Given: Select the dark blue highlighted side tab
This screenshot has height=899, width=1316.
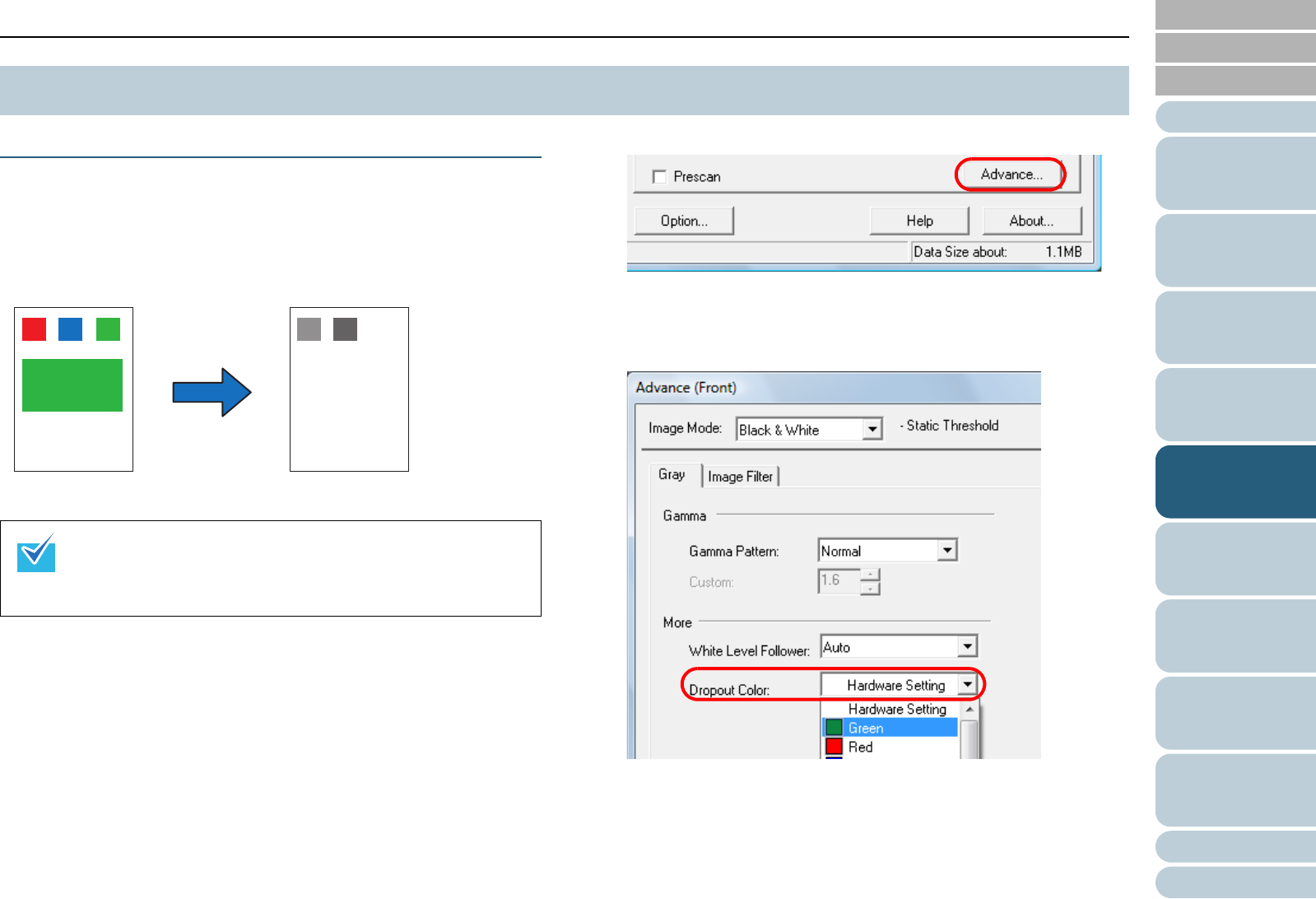Looking at the screenshot, I should 1235,482.
